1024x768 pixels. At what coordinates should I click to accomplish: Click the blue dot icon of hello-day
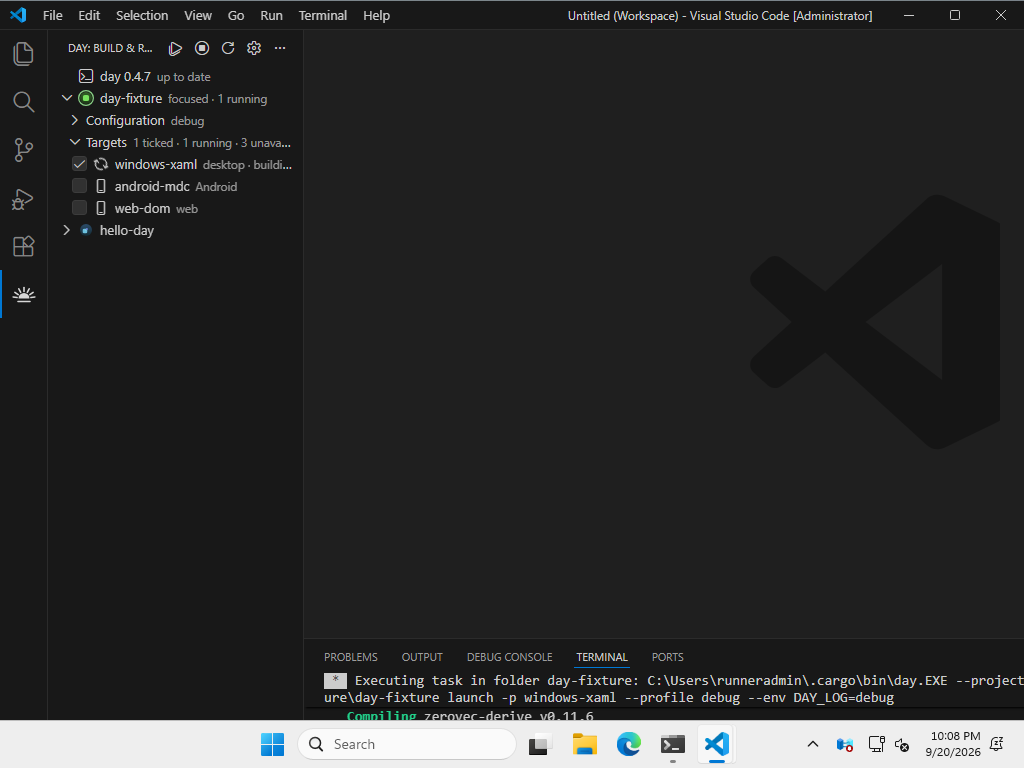pyautogui.click(x=86, y=231)
